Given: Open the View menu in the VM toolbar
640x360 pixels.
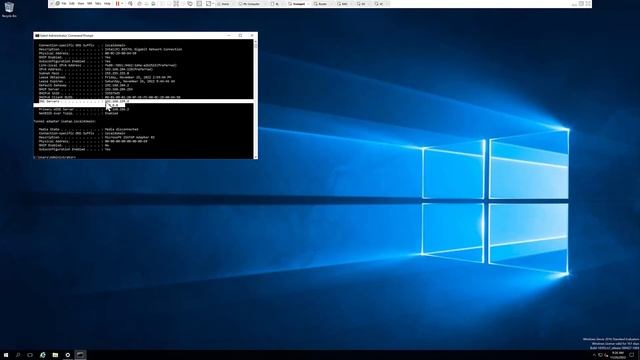Looking at the screenshot, I should (81, 4).
